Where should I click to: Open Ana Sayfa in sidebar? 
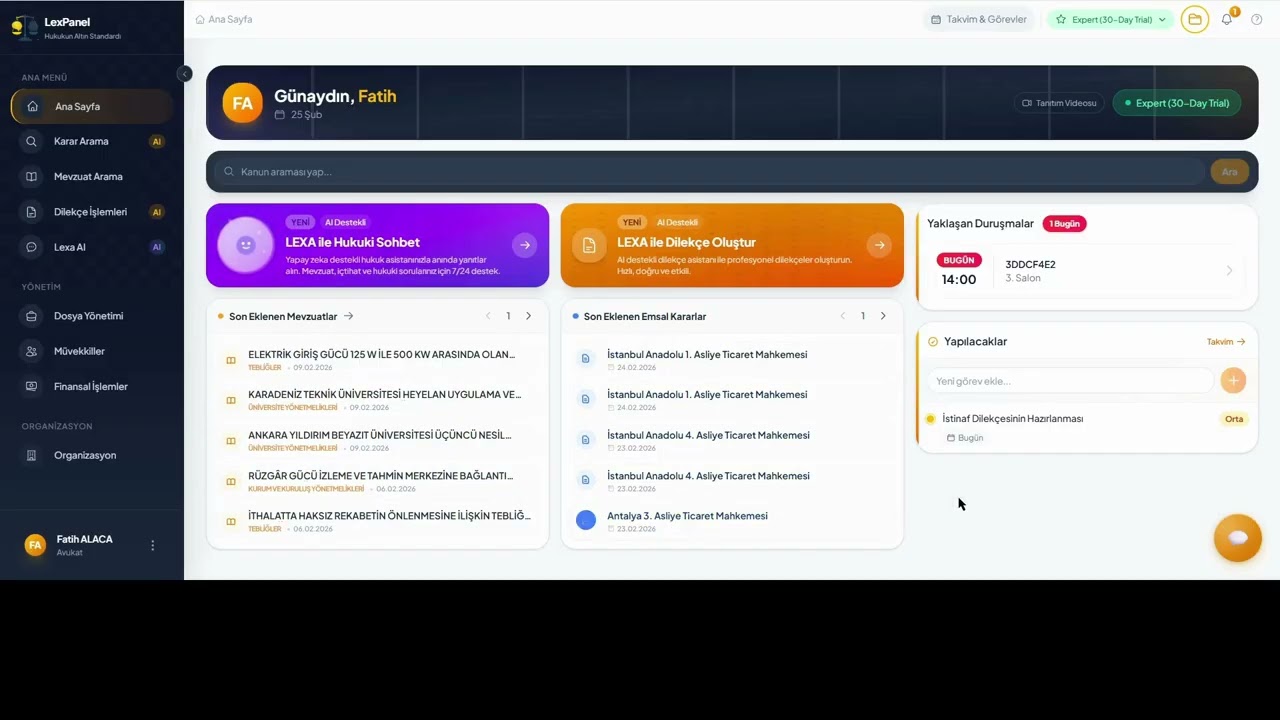[92, 106]
